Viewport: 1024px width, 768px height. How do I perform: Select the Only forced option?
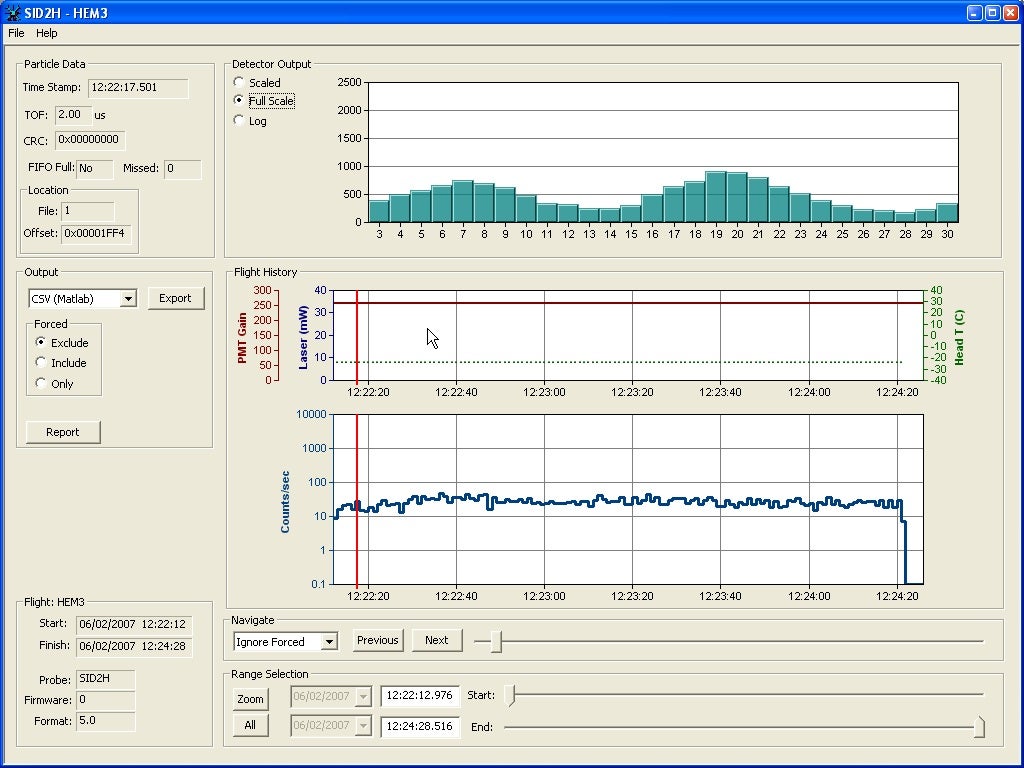(41, 384)
